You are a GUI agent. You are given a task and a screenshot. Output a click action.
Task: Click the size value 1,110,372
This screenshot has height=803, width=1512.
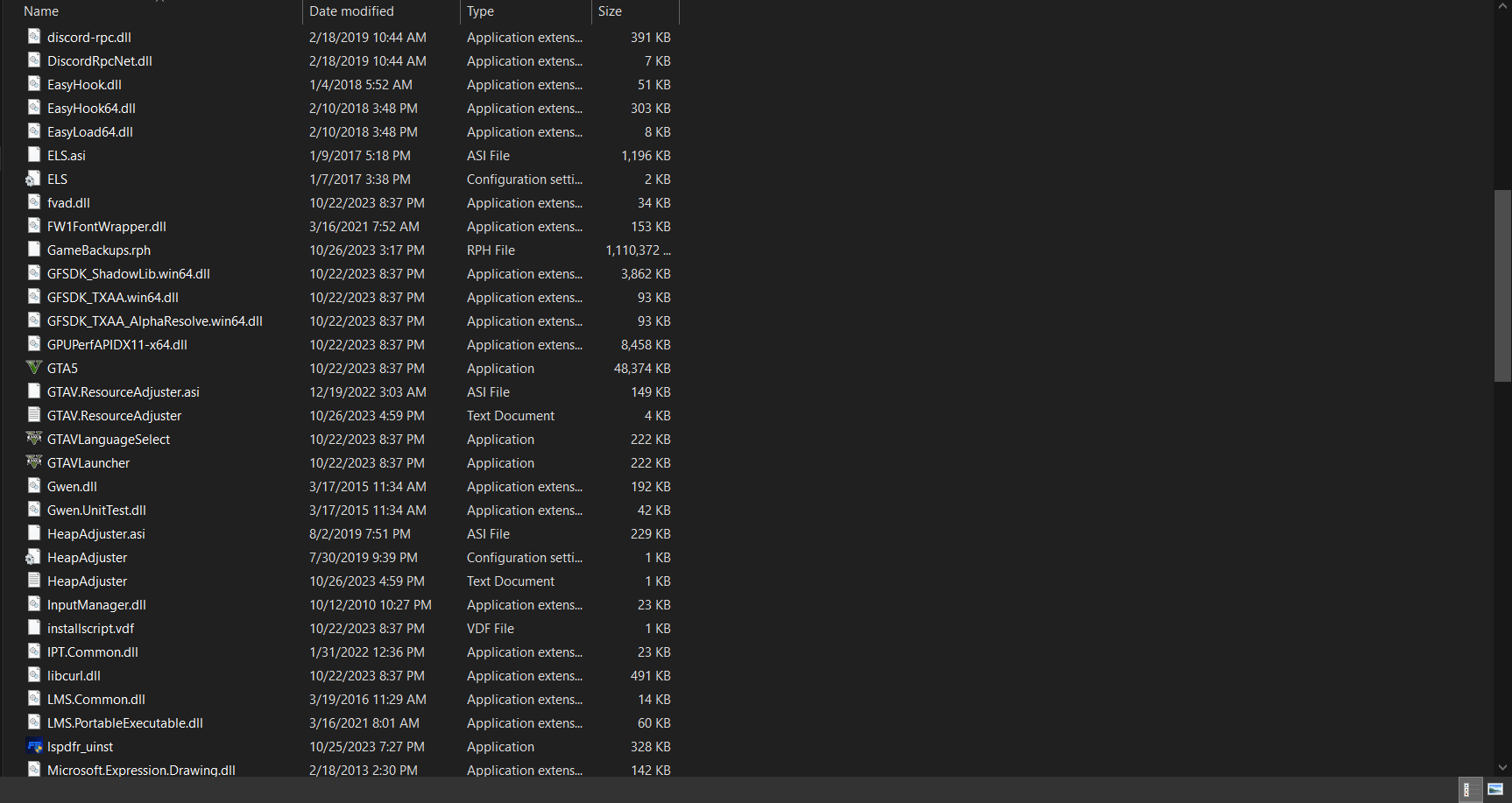point(638,250)
